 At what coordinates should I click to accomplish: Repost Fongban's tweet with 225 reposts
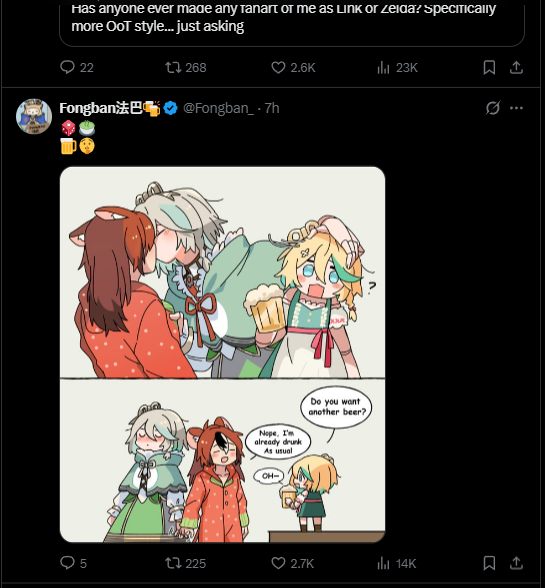tap(186, 563)
